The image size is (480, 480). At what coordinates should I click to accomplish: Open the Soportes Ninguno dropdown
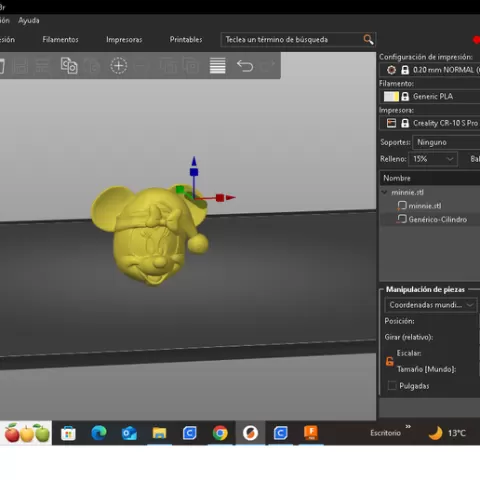(446, 142)
